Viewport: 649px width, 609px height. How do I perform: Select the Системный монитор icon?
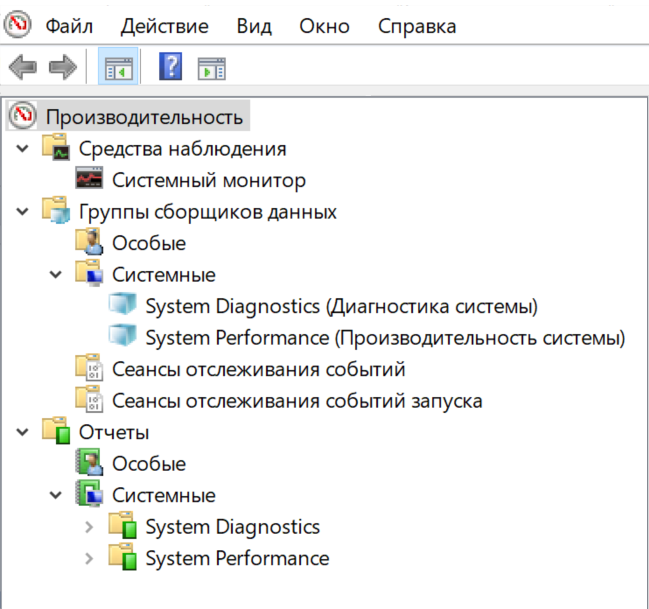[90, 181]
